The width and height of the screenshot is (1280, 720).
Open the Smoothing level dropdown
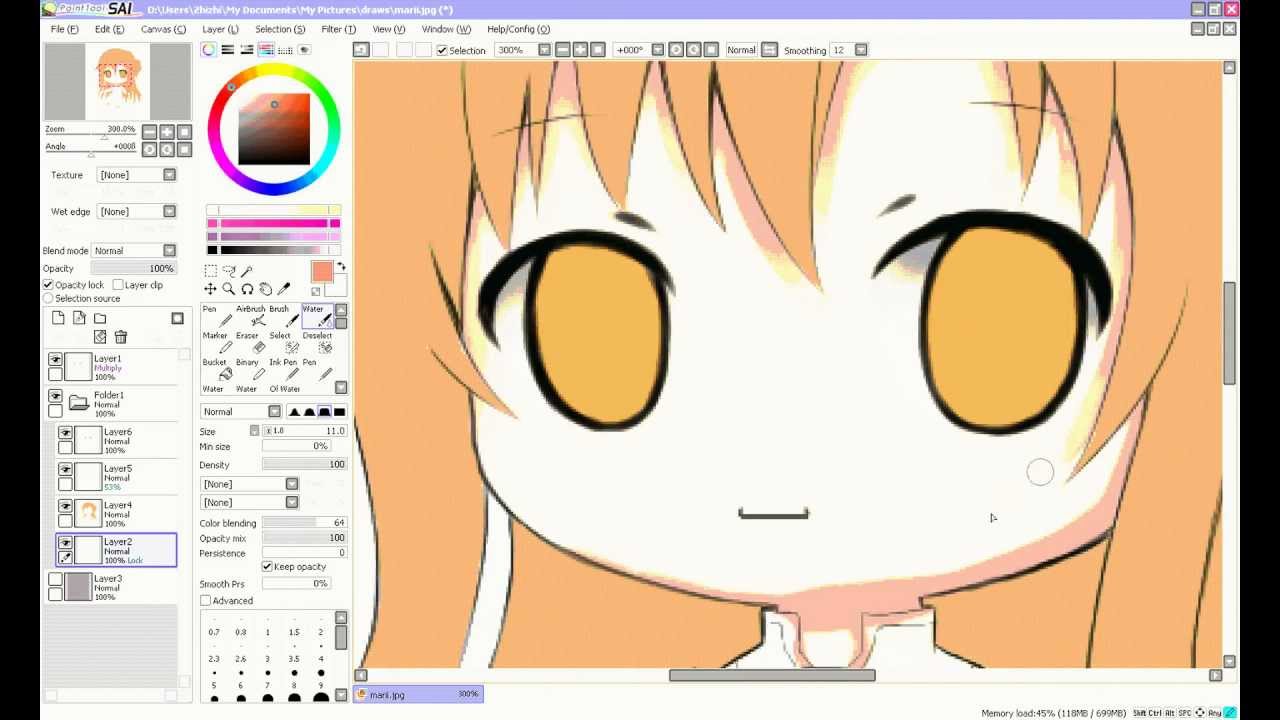point(861,50)
